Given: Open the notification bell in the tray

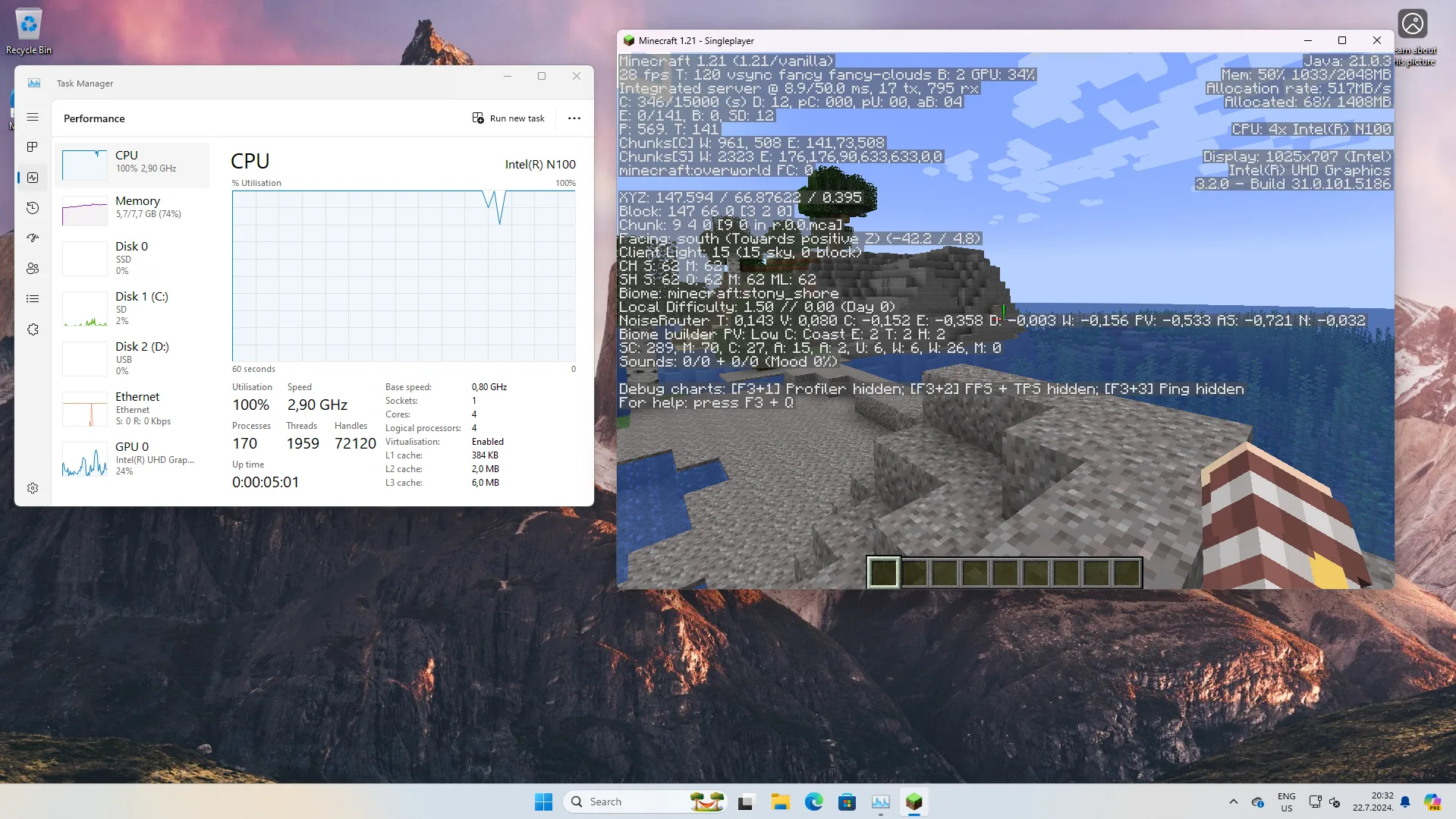Looking at the screenshot, I should (1405, 802).
